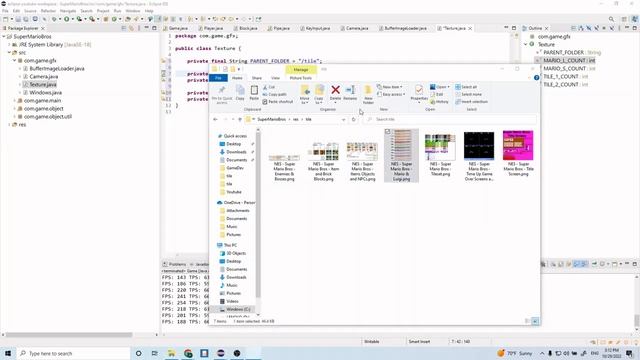Open Properties in Explorer ribbon
Viewport: 640px width, 360px height.
pyautogui.click(x=418, y=93)
